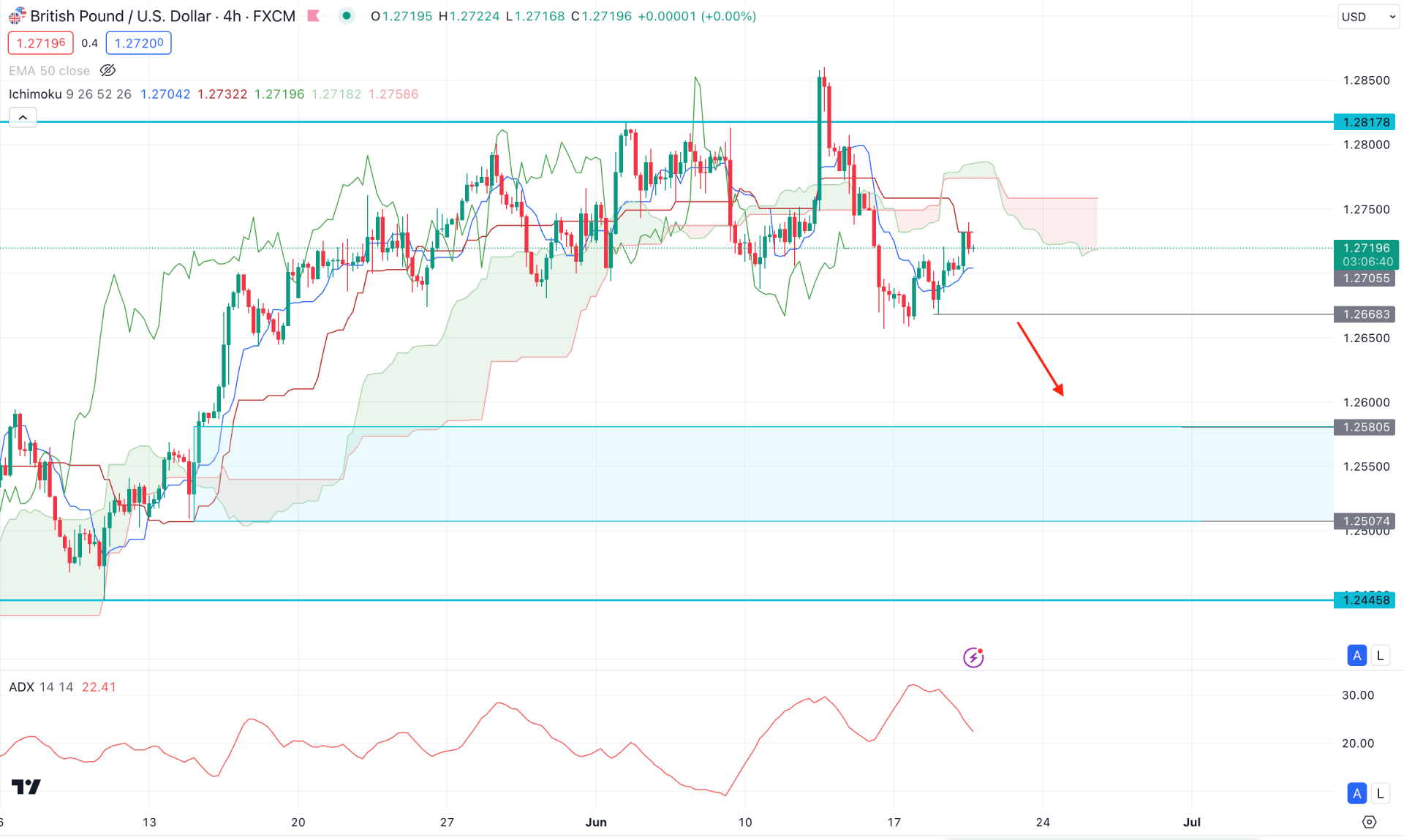Click the ADX value 22.41
This screenshot has height=840, width=1404.
(99, 686)
